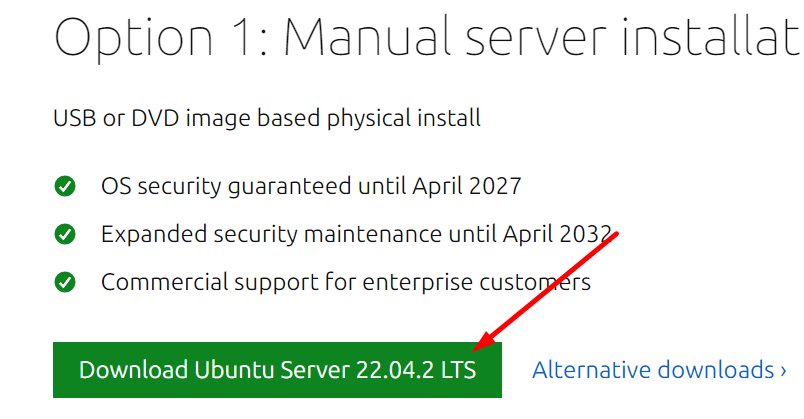
Task: Click the green checkmark beside OS security guaranteed
Action: click(x=65, y=186)
